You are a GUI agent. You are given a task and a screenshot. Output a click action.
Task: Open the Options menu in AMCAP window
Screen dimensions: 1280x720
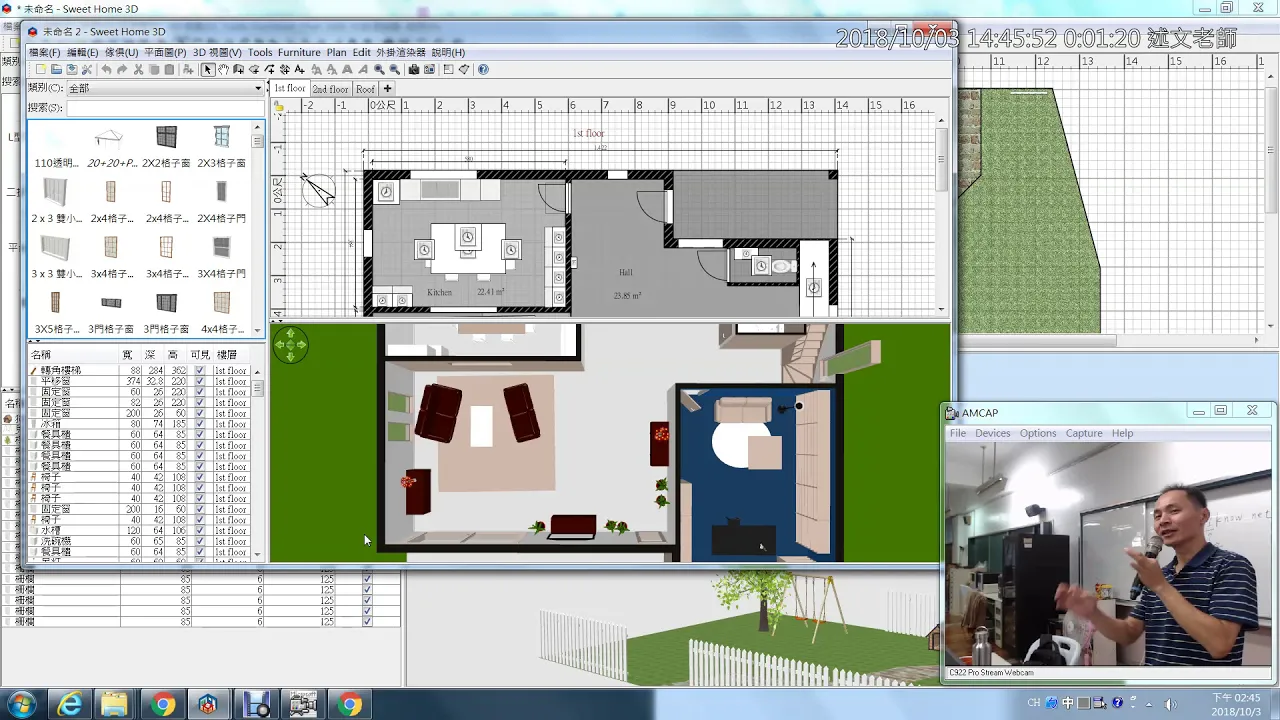(x=1038, y=433)
